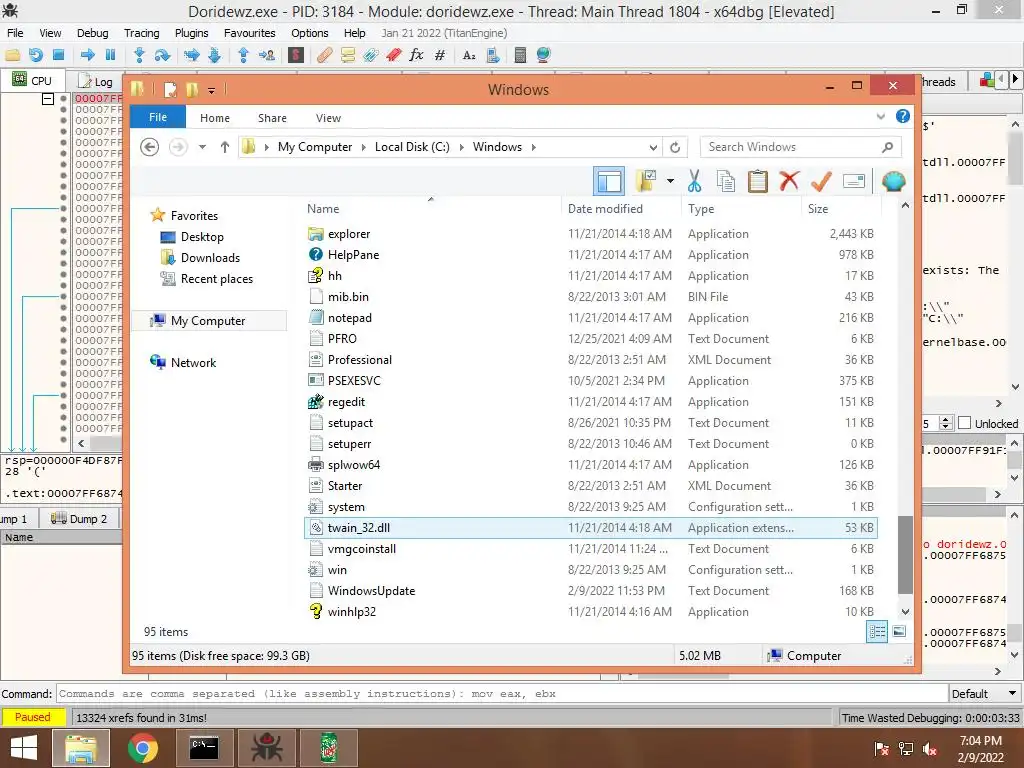
Task: Step over with the curved arrow icon
Action: [x=162, y=56]
